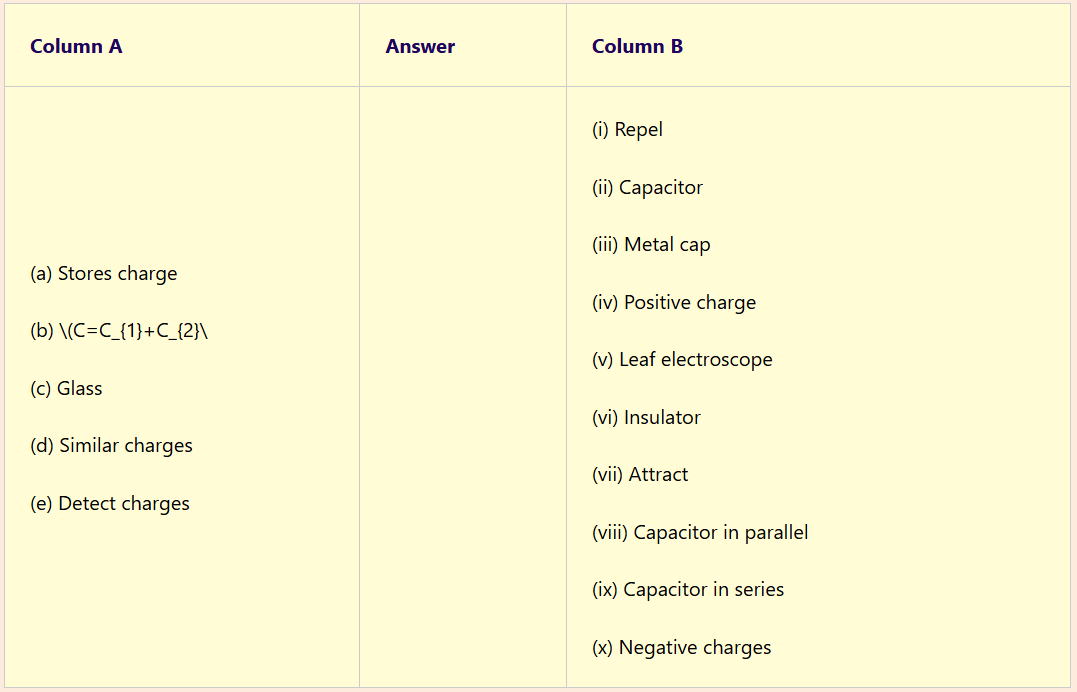Screen dimensions: 1077x692
Task: Click the "(v) Leaf electroscope" option
Action: (x=682, y=360)
